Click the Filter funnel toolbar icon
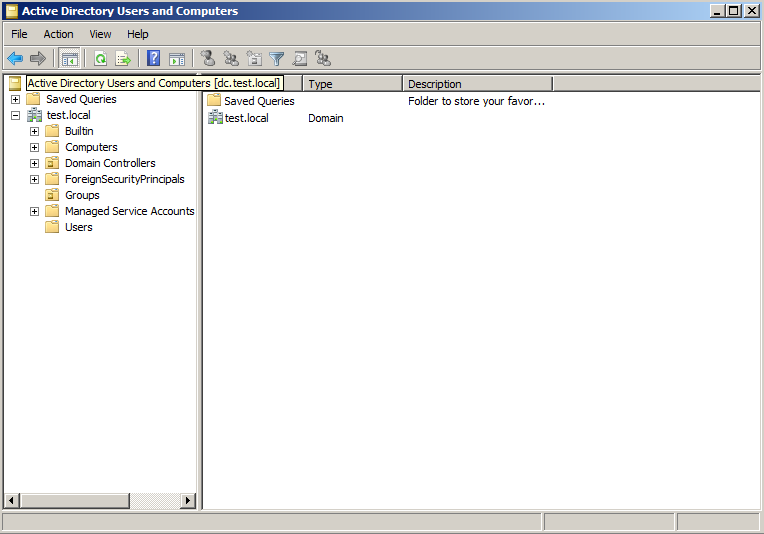Image resolution: width=764 pixels, height=534 pixels. pyautogui.click(x=276, y=59)
